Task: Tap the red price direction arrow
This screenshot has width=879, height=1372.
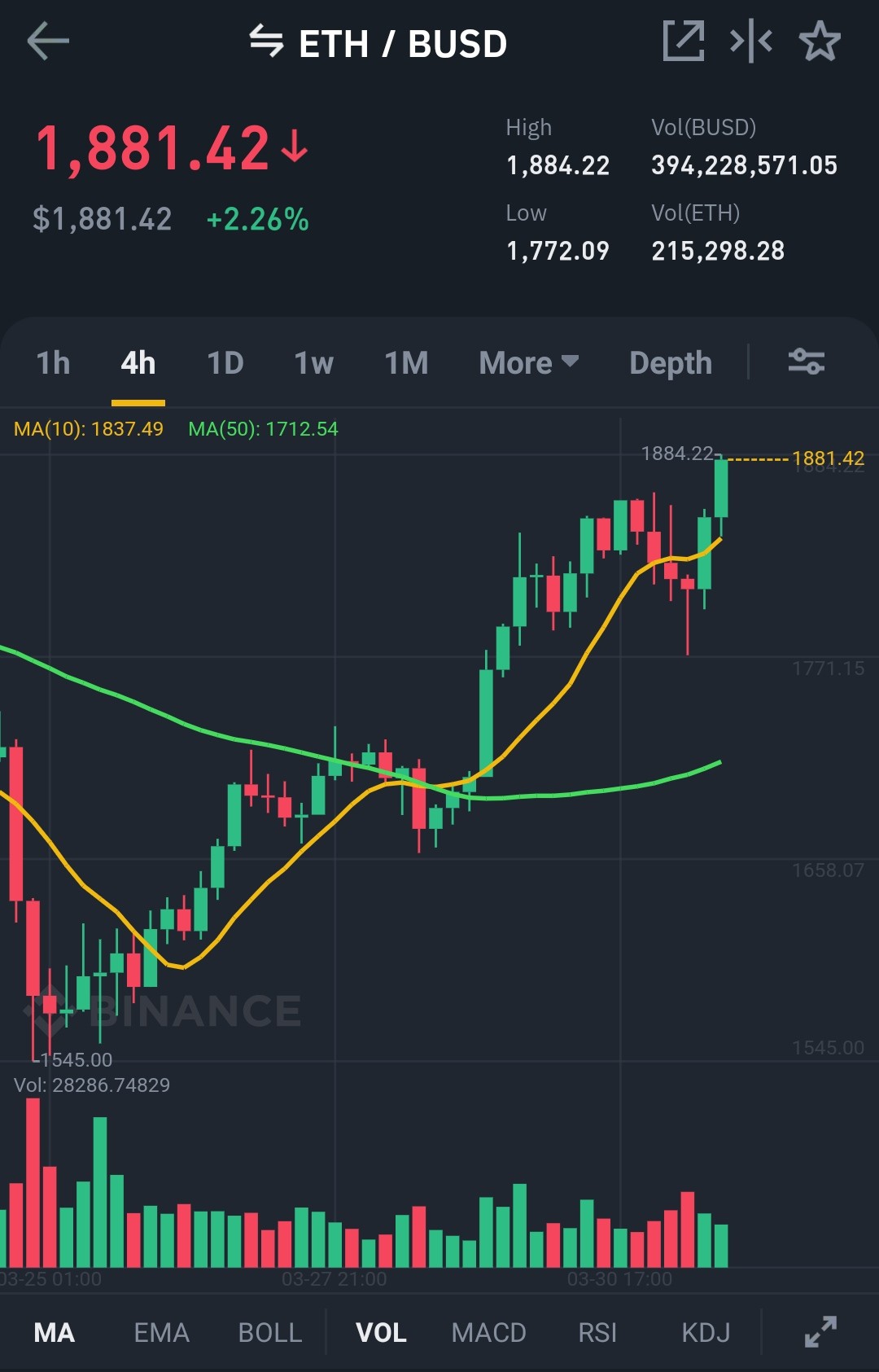Action: 294,147
